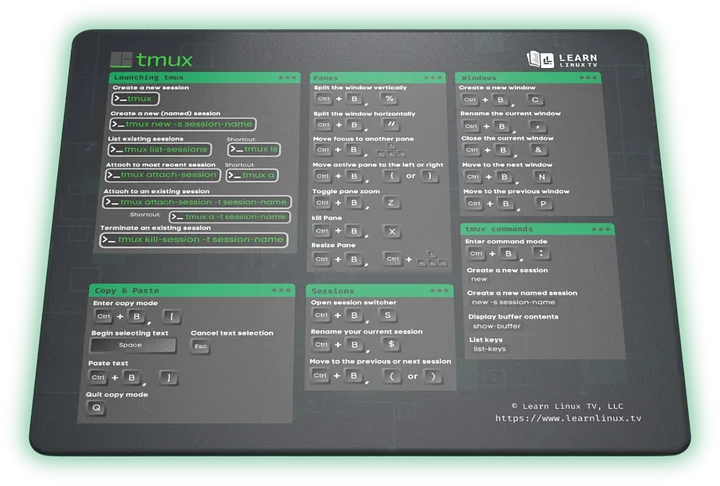Click the three dots in the Windows header
720x486 pixels.
(x=588, y=78)
